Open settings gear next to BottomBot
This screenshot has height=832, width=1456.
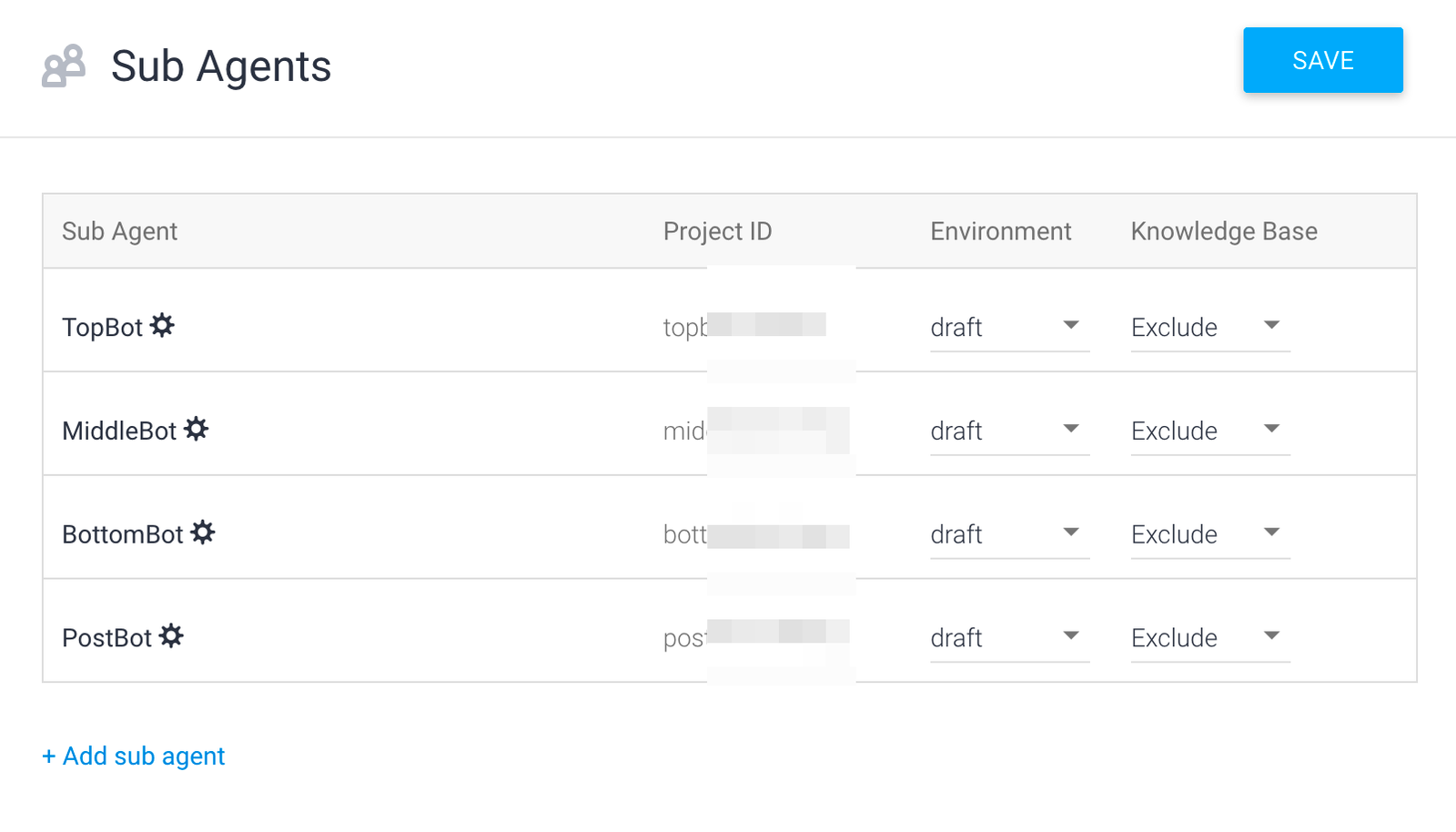203,533
